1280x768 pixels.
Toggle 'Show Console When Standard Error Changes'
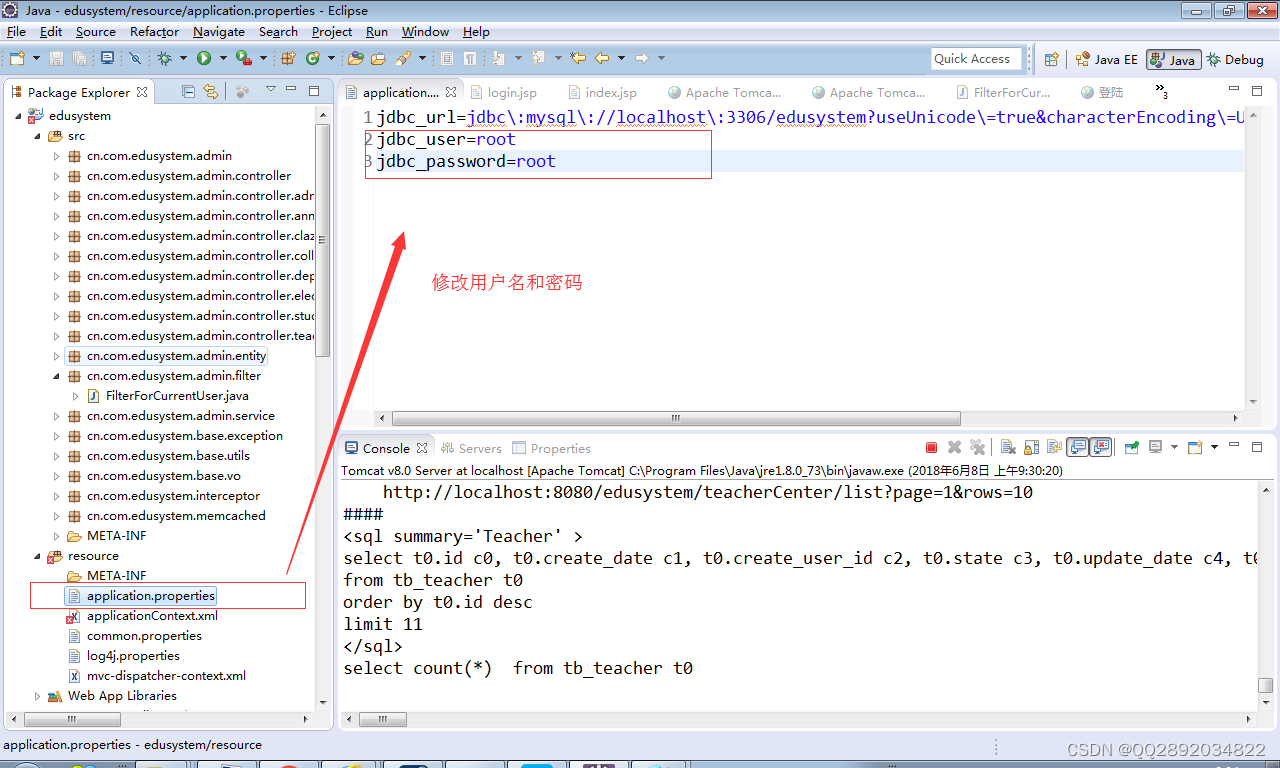click(x=1100, y=447)
